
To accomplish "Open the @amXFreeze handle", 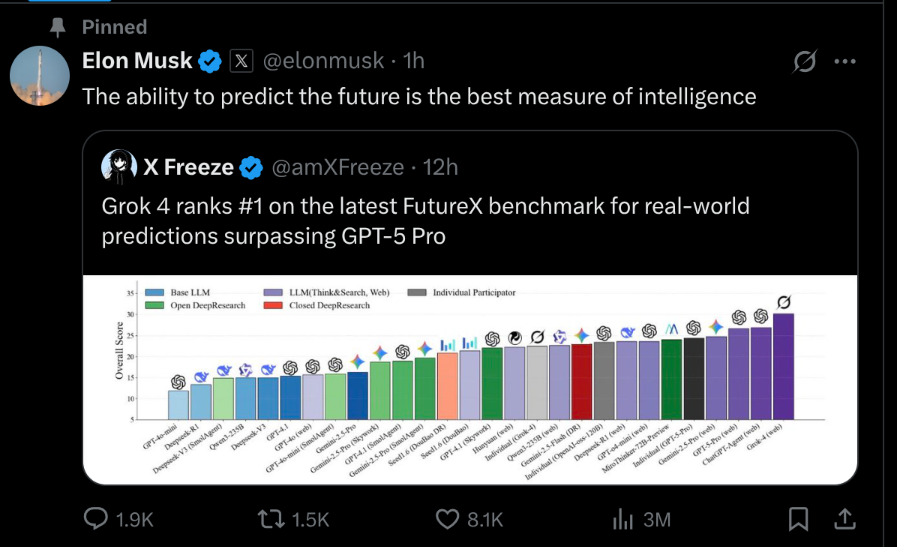I will pyautogui.click(x=338, y=167).
